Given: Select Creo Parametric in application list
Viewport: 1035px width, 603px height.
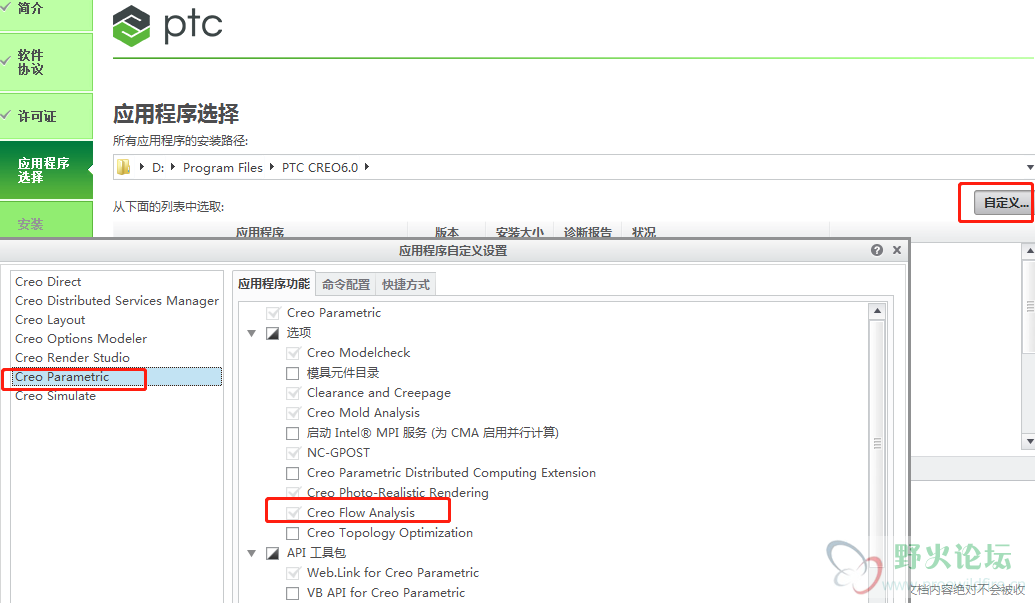Looking at the screenshot, I should pos(117,377).
